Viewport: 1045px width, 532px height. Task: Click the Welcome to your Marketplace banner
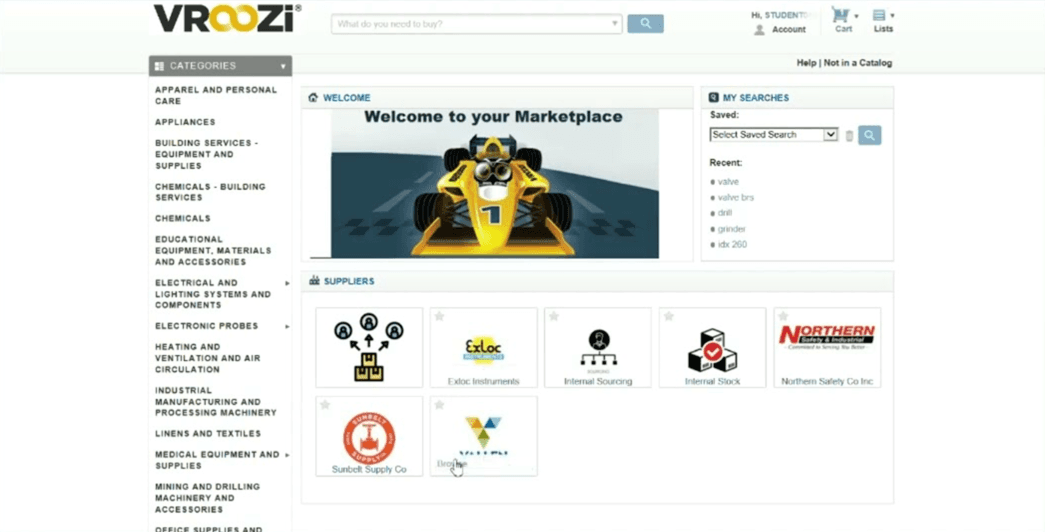(x=495, y=183)
